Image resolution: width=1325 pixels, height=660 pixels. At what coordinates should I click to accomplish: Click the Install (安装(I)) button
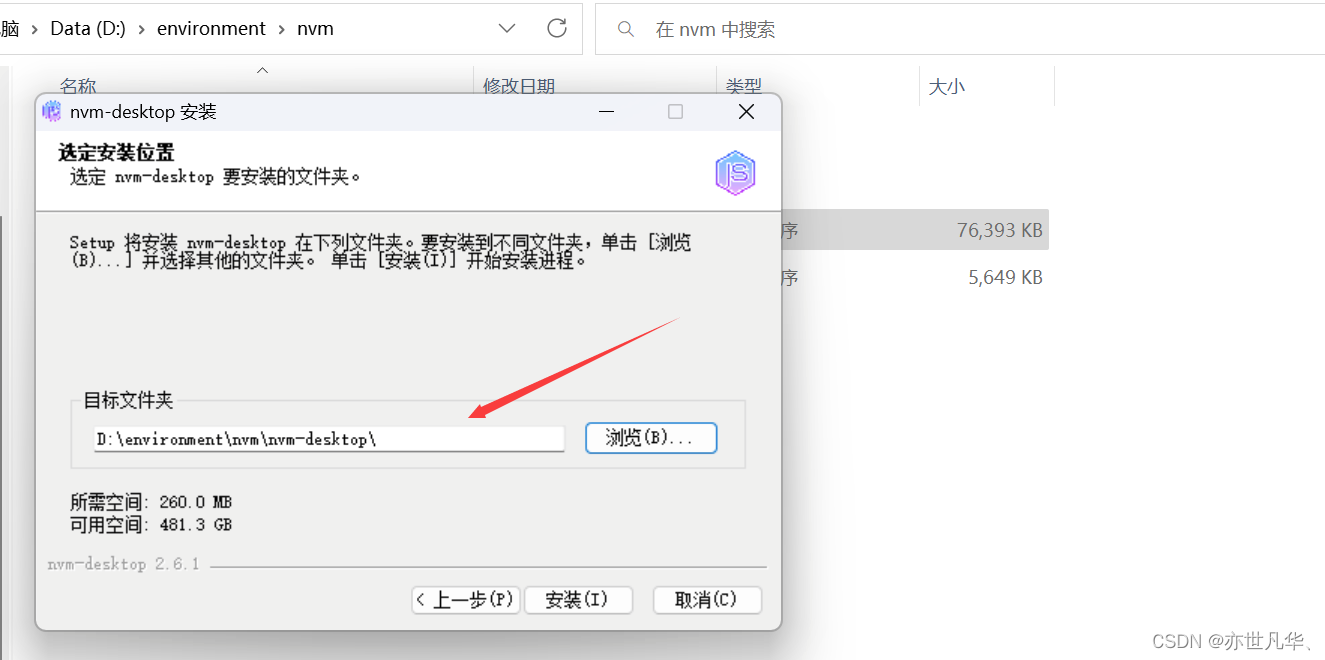pos(578,600)
